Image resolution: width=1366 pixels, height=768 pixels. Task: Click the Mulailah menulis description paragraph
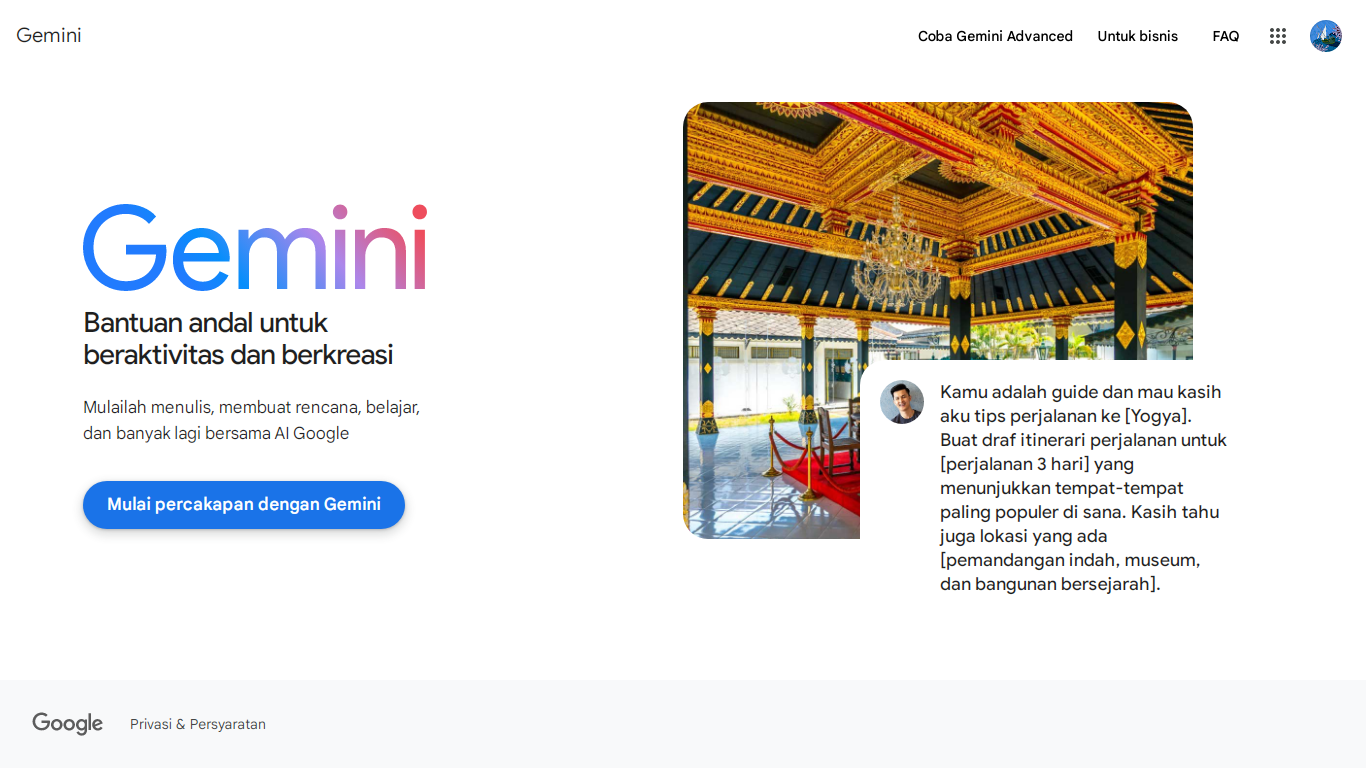click(251, 420)
